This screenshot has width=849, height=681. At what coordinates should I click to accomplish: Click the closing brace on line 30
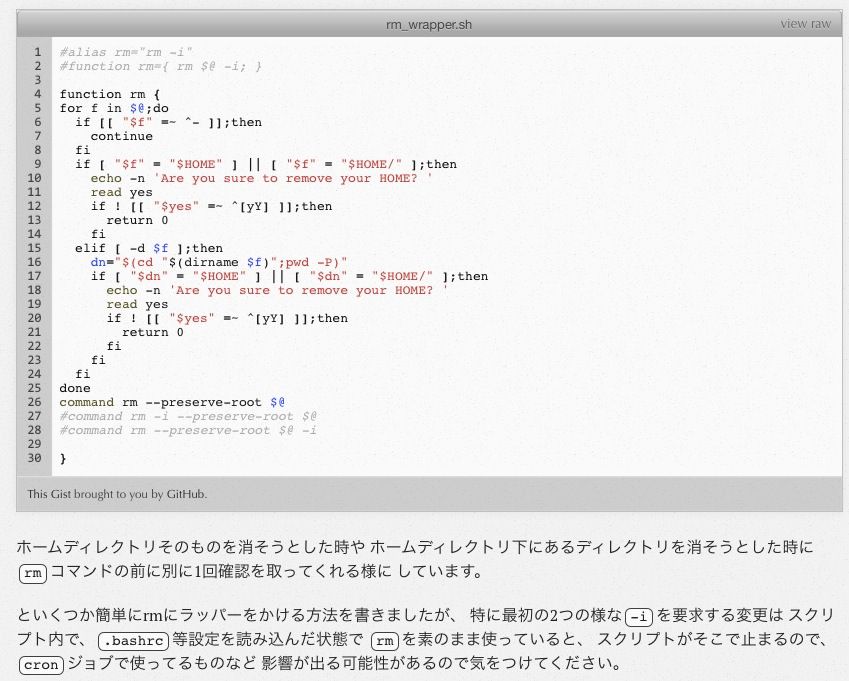coord(63,459)
